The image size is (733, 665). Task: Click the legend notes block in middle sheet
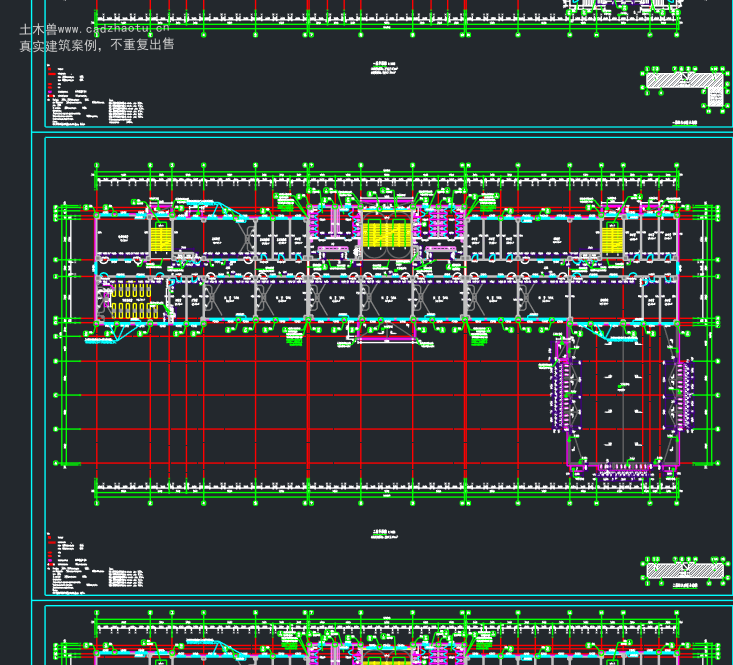click(x=95, y=564)
